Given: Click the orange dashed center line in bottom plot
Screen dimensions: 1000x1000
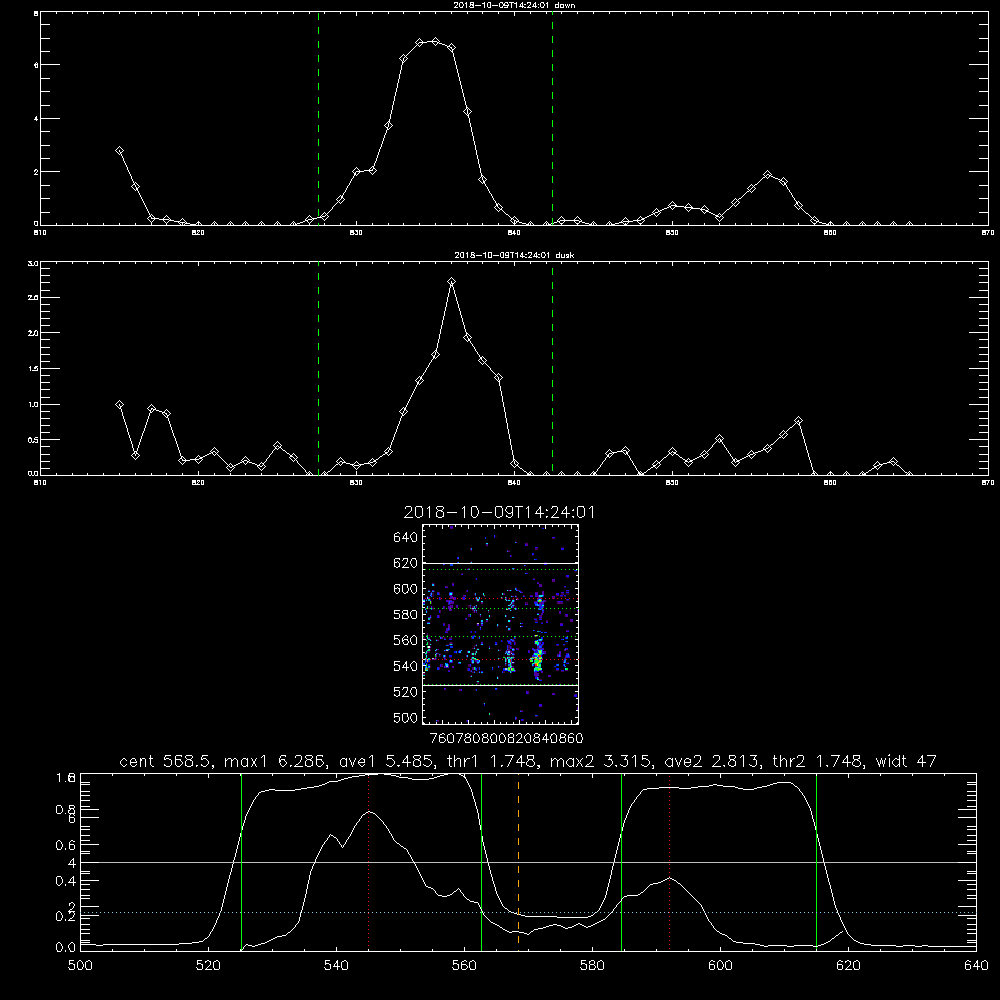Looking at the screenshot, I should click(518, 861).
